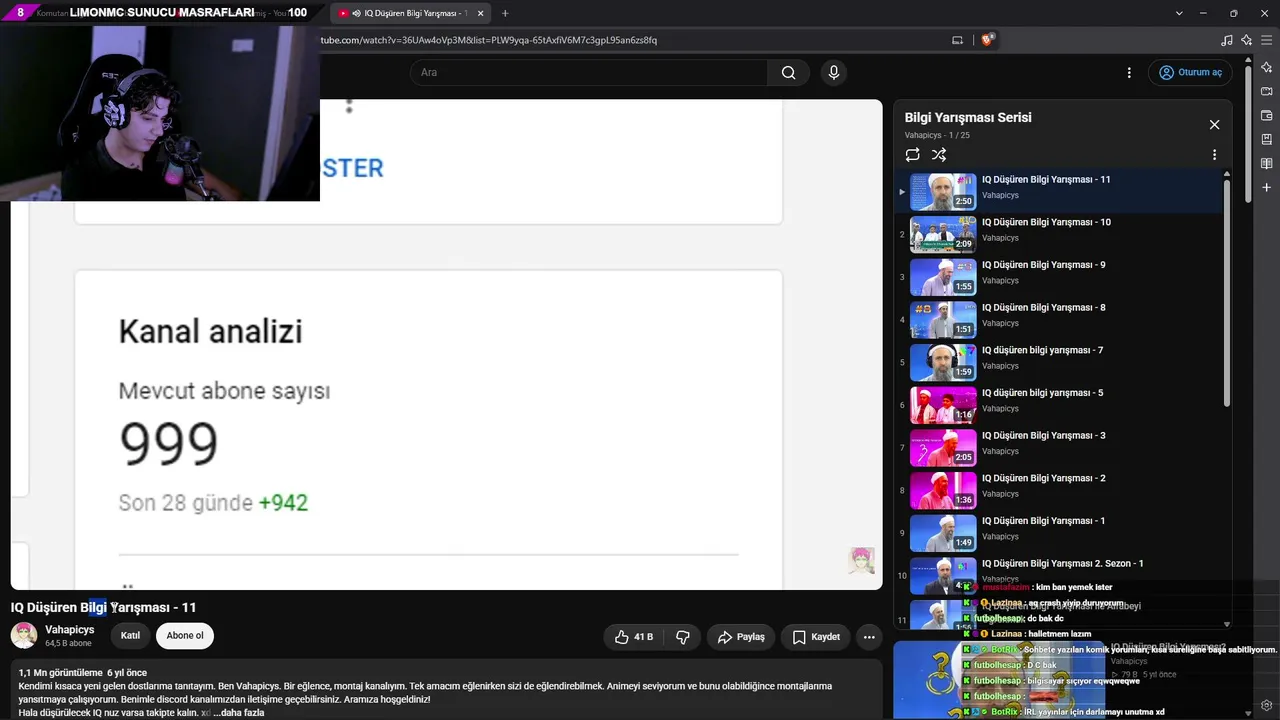1280x720 pixels.
Task: Sign in with the Oturum aç button
Action: (1190, 72)
